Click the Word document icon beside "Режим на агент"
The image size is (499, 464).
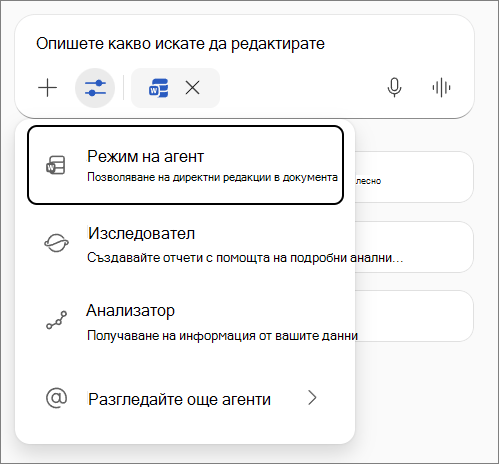click(56, 165)
